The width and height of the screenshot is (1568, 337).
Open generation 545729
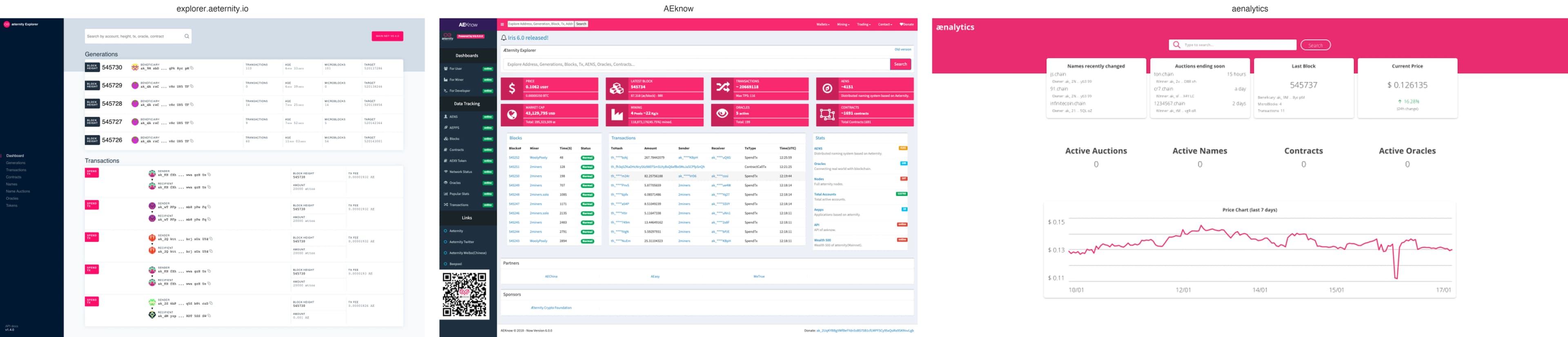(x=112, y=85)
